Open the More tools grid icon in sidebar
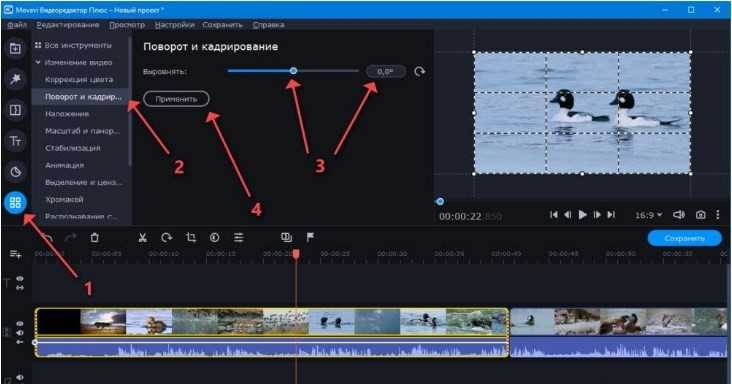This screenshot has height=384, width=732. click(x=15, y=202)
